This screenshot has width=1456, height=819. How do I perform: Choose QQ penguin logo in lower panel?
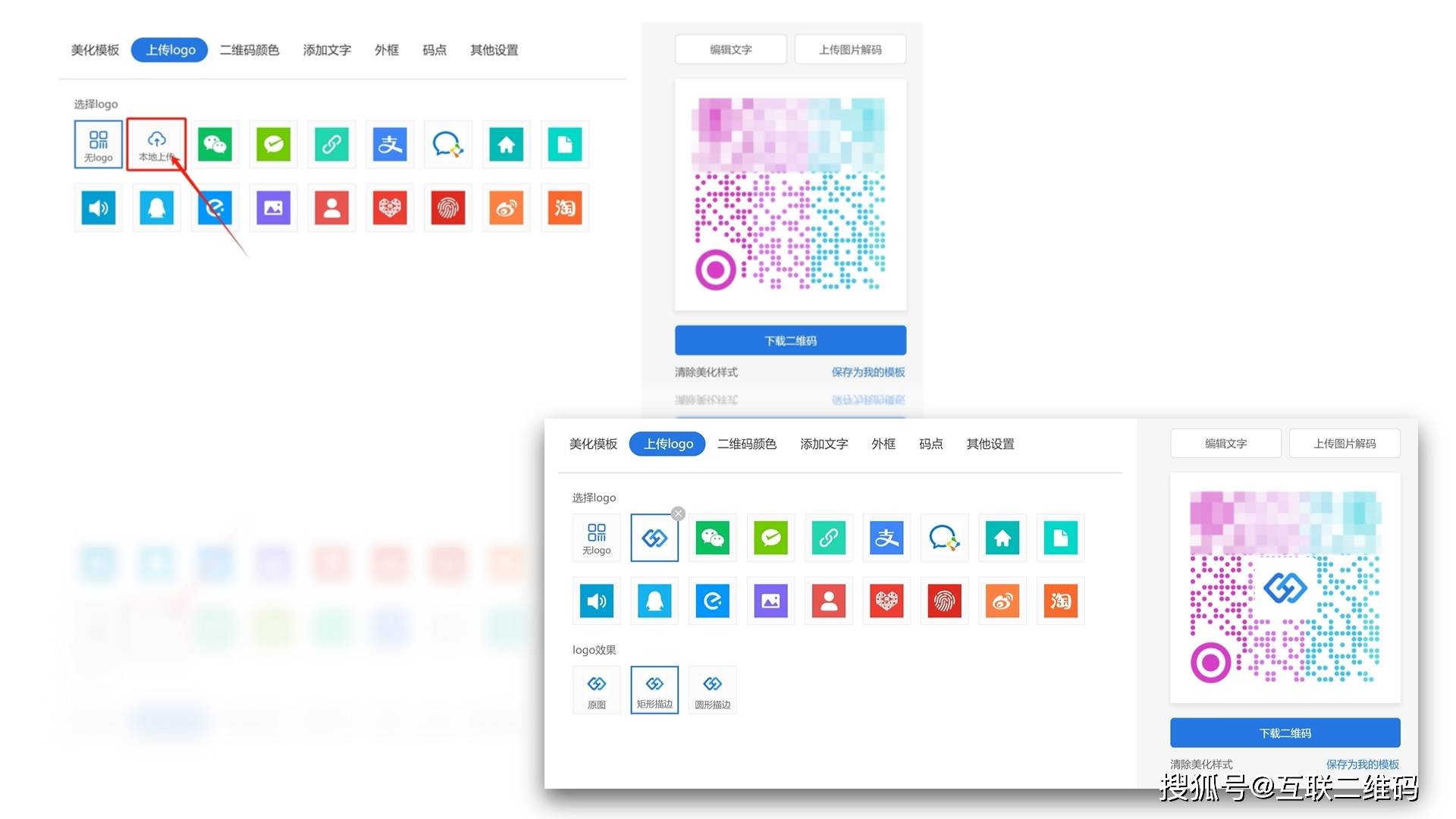point(654,601)
